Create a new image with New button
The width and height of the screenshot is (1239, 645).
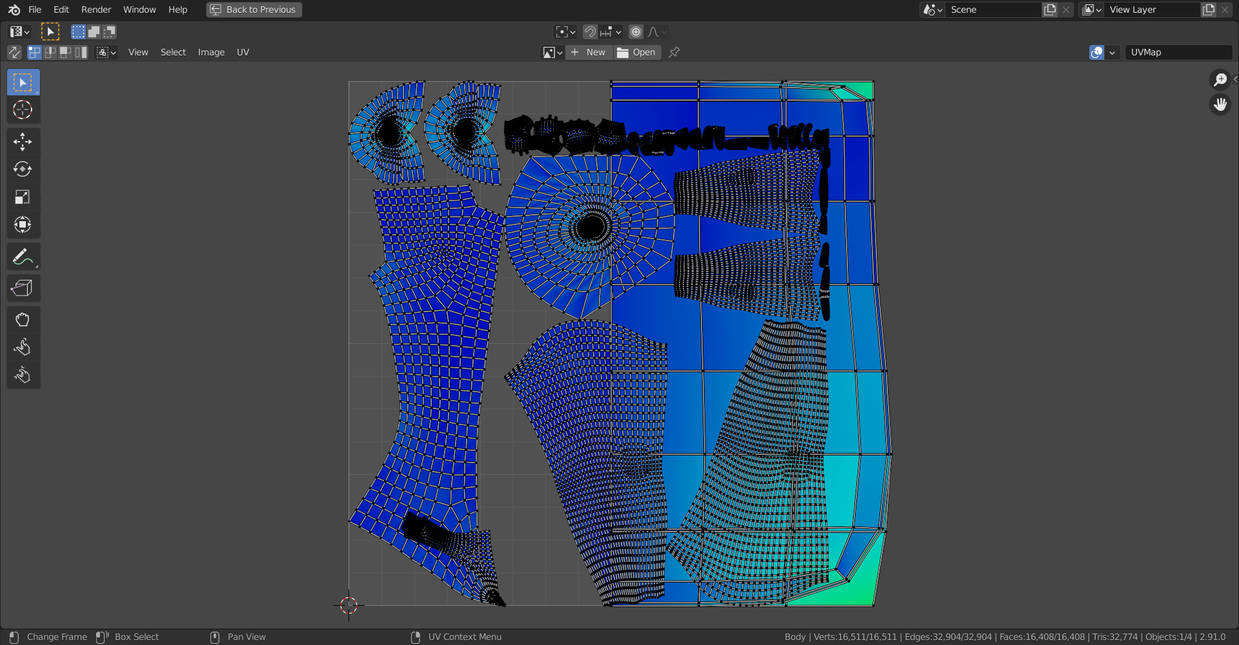pyautogui.click(x=588, y=52)
